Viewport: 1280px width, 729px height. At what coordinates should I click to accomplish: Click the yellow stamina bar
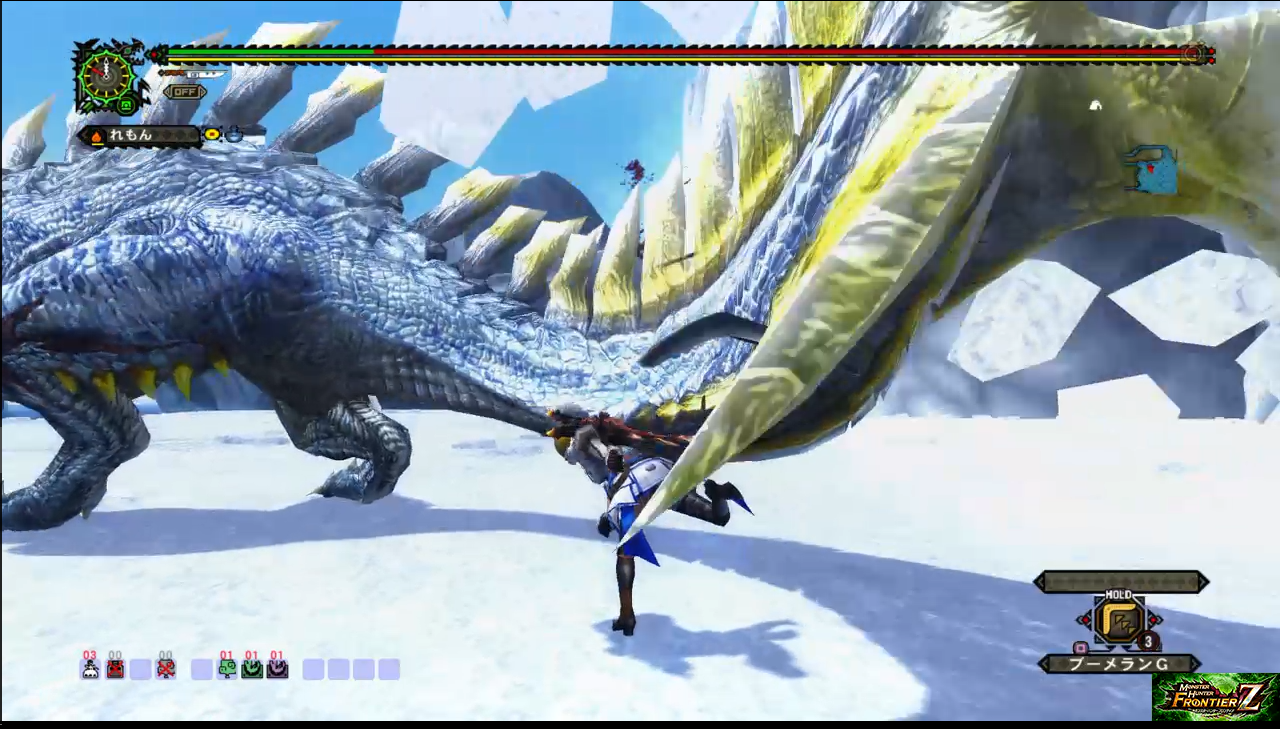[x=675, y=60]
